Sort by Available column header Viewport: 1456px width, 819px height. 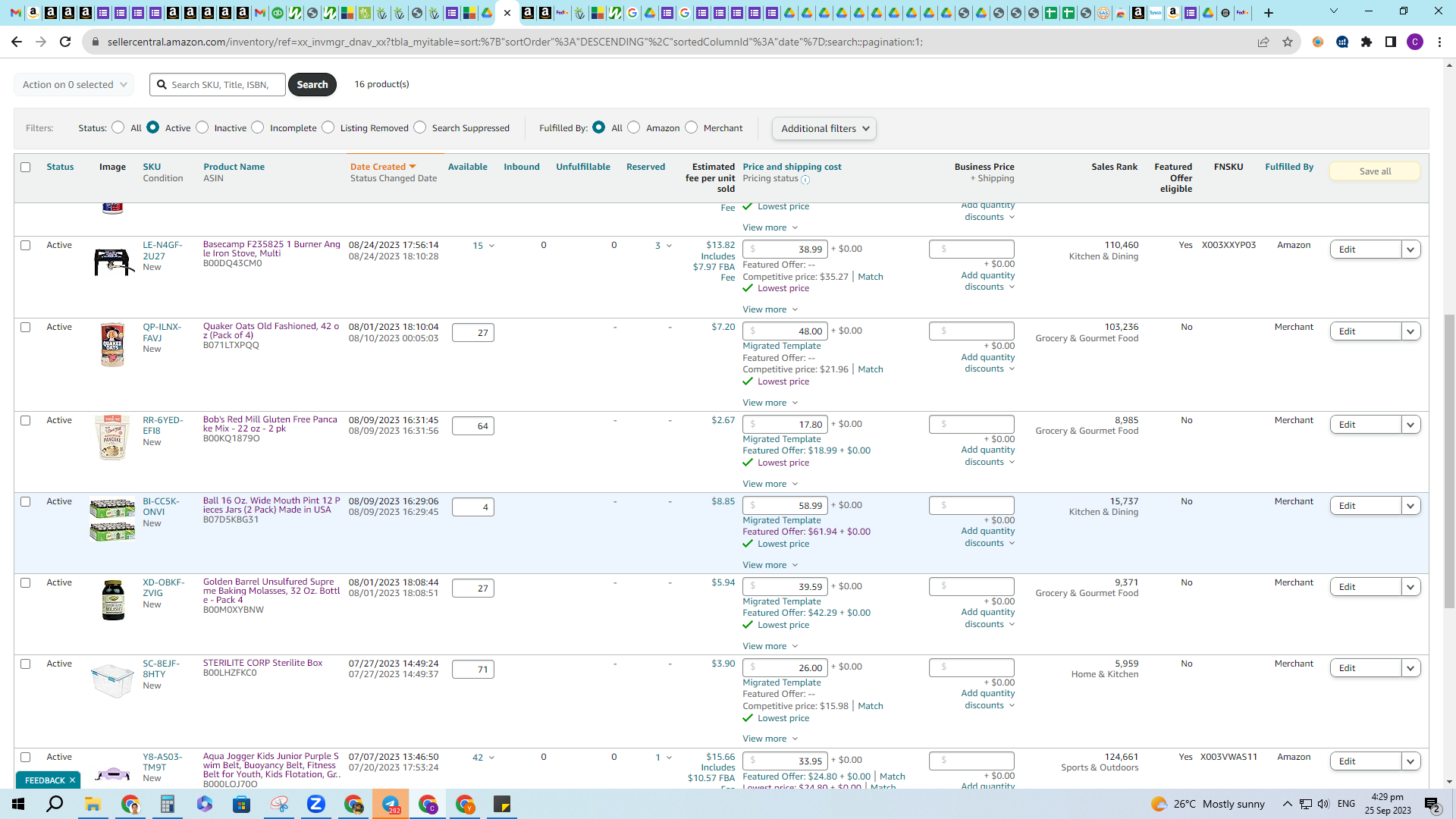point(467,167)
